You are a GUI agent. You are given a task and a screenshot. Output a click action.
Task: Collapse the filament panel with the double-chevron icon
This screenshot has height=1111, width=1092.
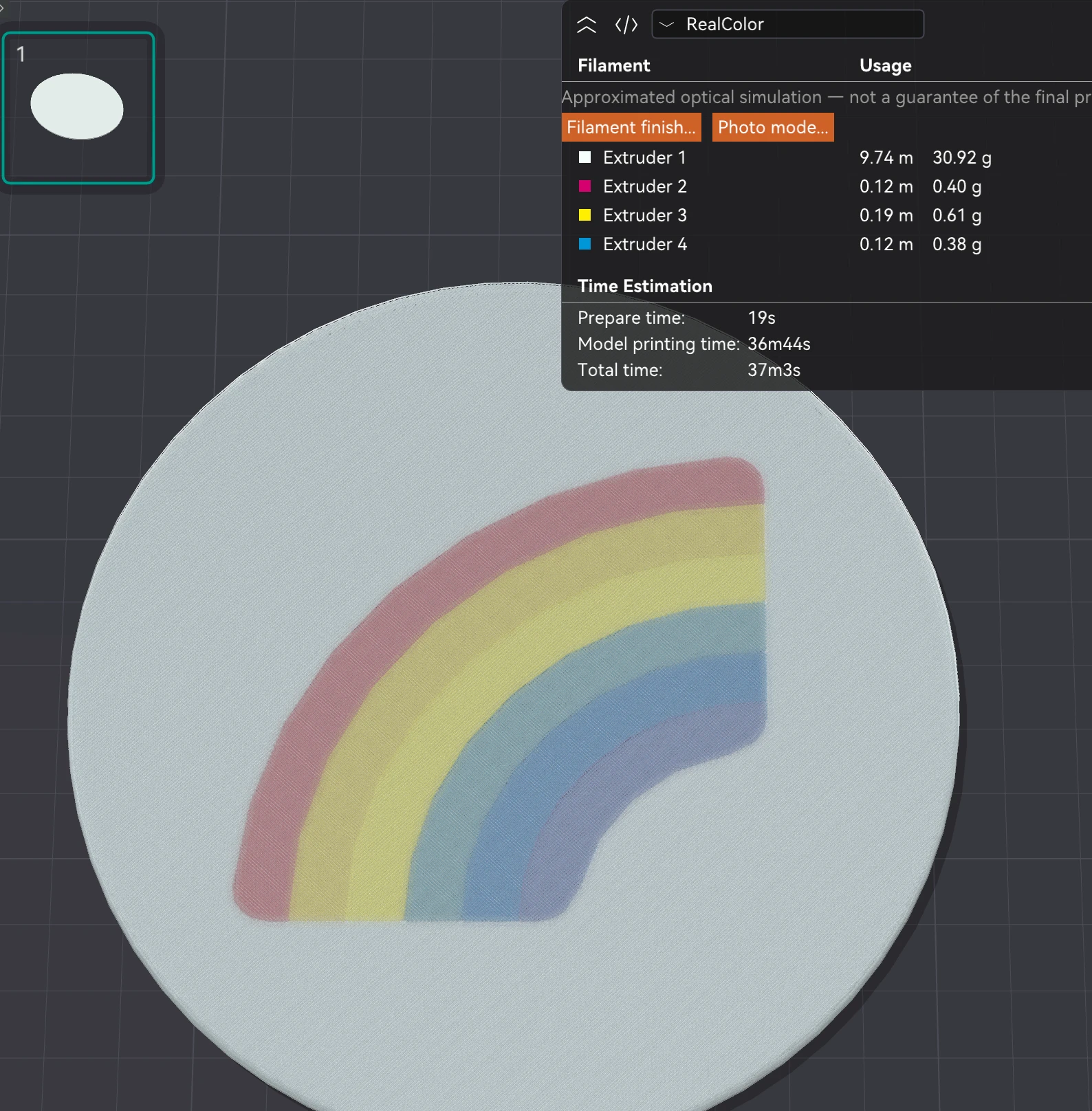587,25
